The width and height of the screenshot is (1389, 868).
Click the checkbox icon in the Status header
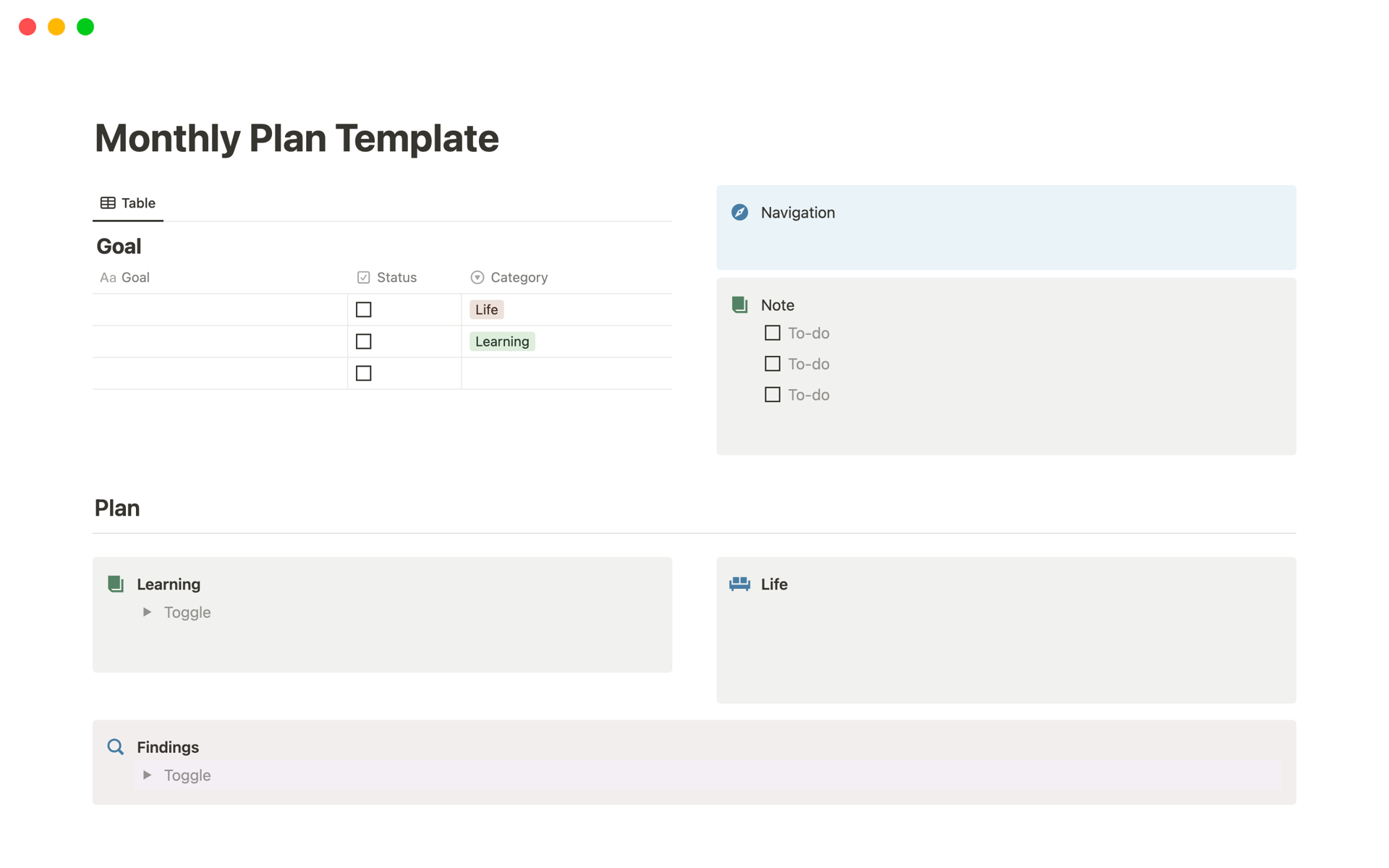[362, 277]
